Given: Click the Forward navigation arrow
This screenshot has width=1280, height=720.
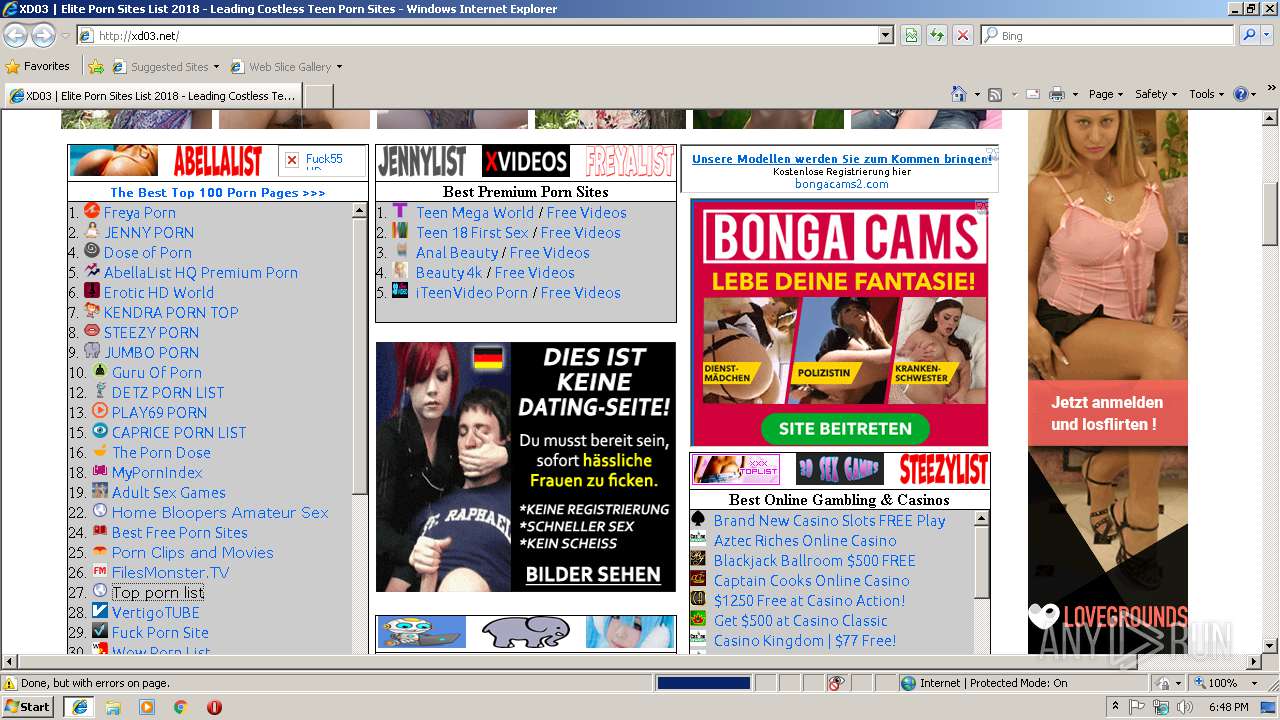Looking at the screenshot, I should point(43,35).
